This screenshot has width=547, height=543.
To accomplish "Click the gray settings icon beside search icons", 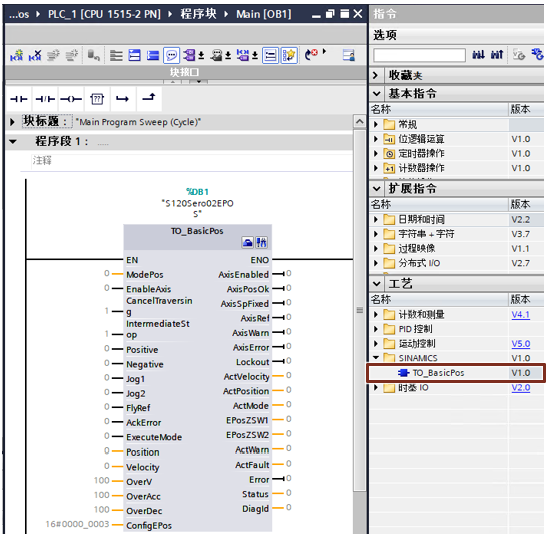I will click(x=519, y=54).
